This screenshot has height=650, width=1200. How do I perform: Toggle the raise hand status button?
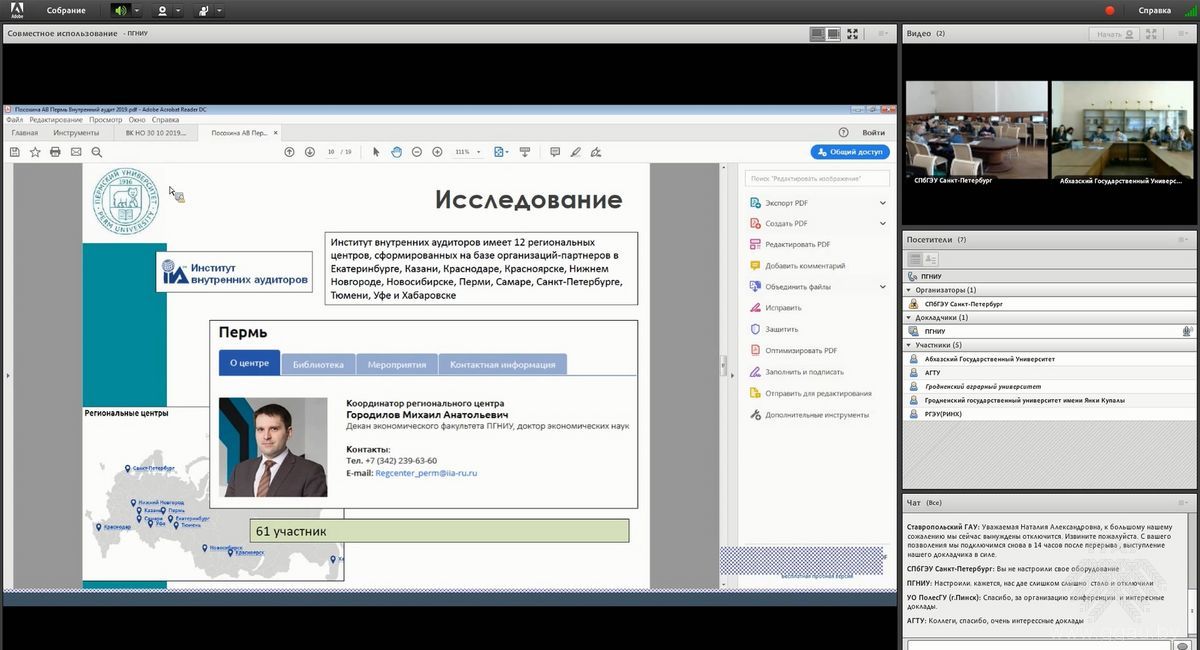(204, 10)
